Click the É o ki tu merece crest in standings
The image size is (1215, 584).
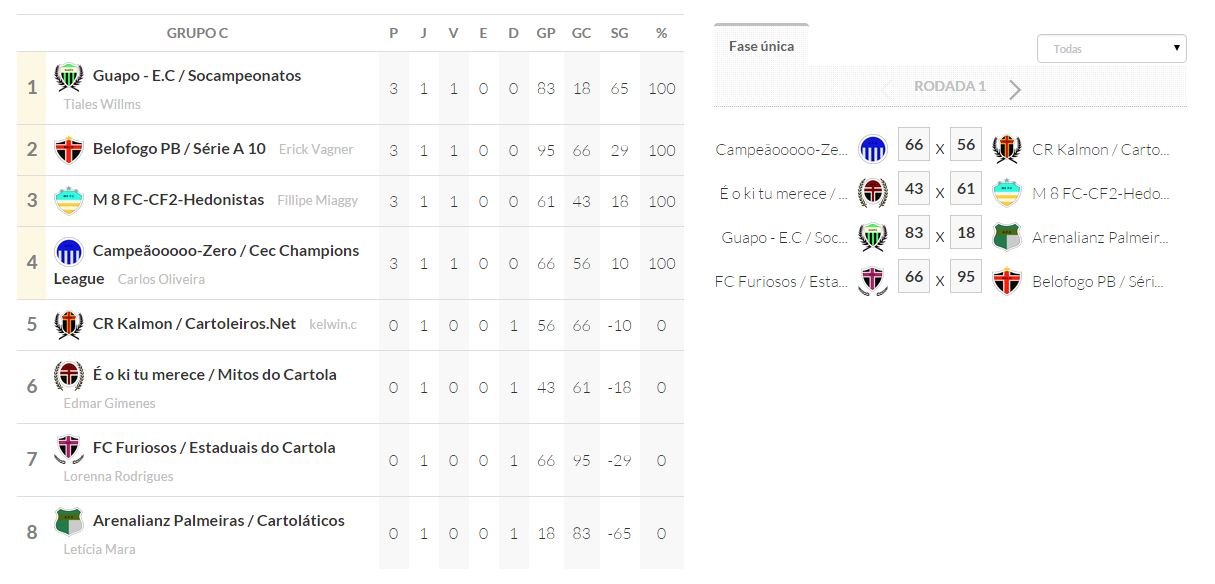click(x=68, y=375)
